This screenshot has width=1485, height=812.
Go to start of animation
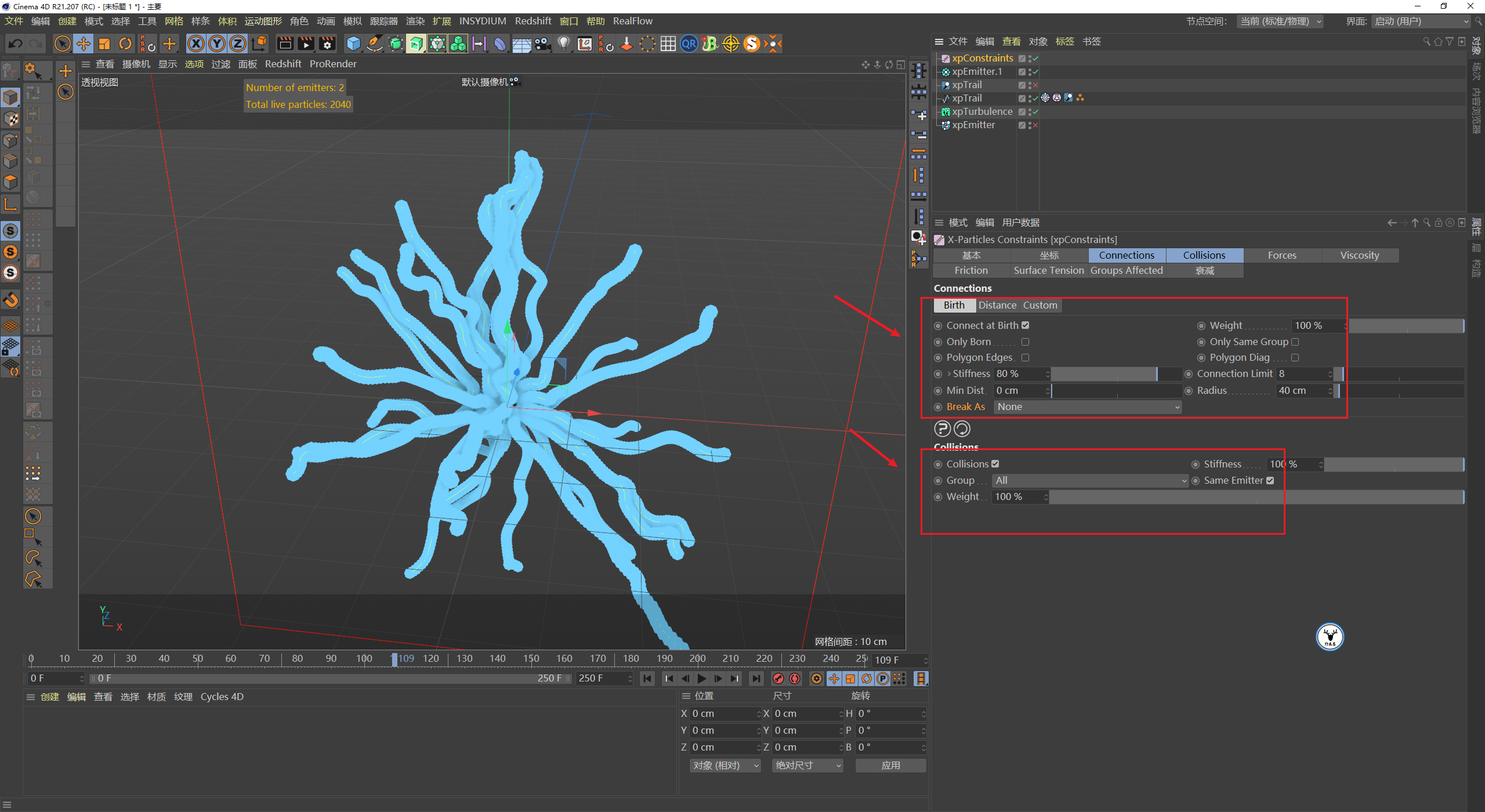coord(647,679)
